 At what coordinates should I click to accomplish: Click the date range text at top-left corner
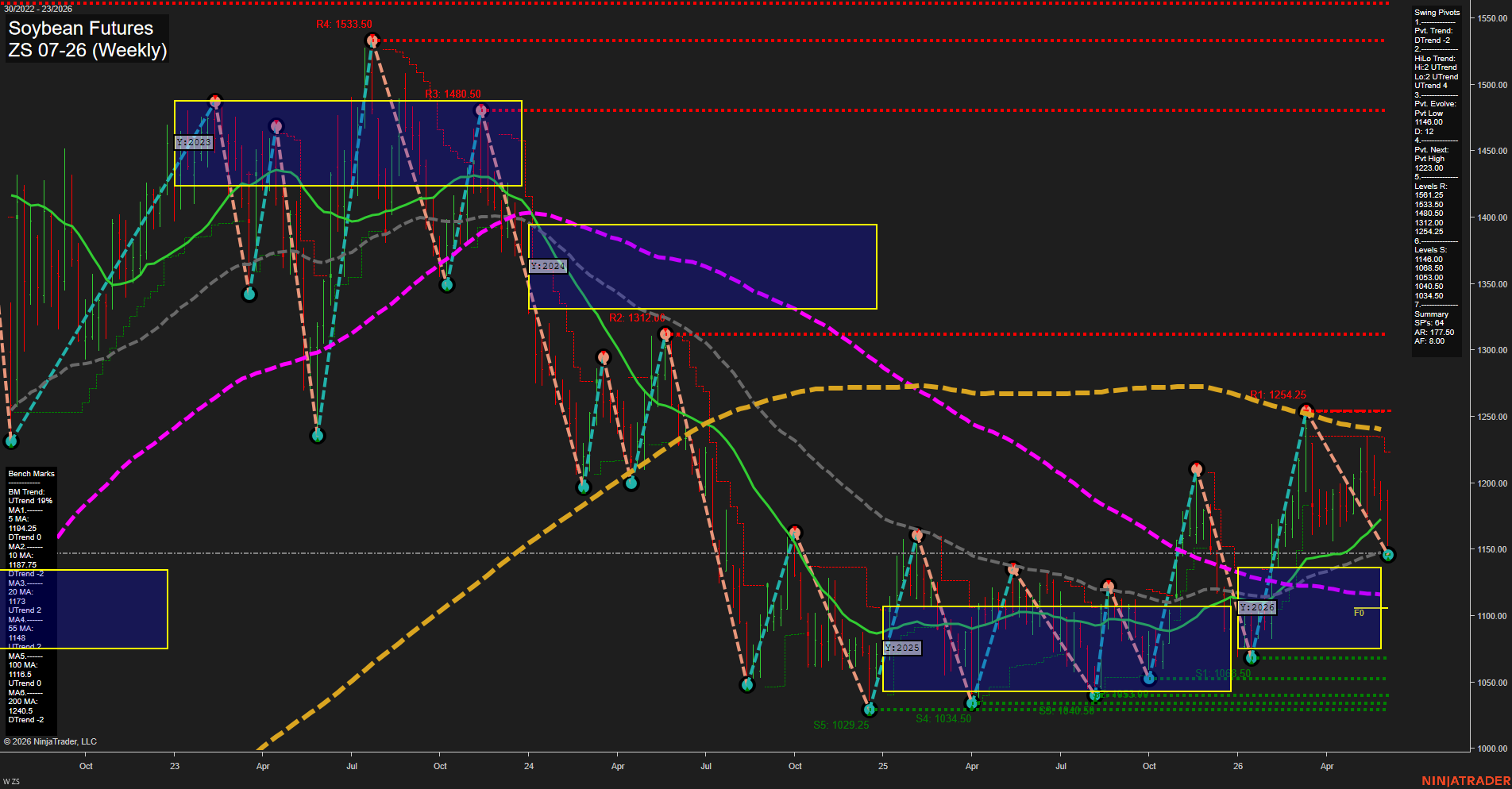38,9
